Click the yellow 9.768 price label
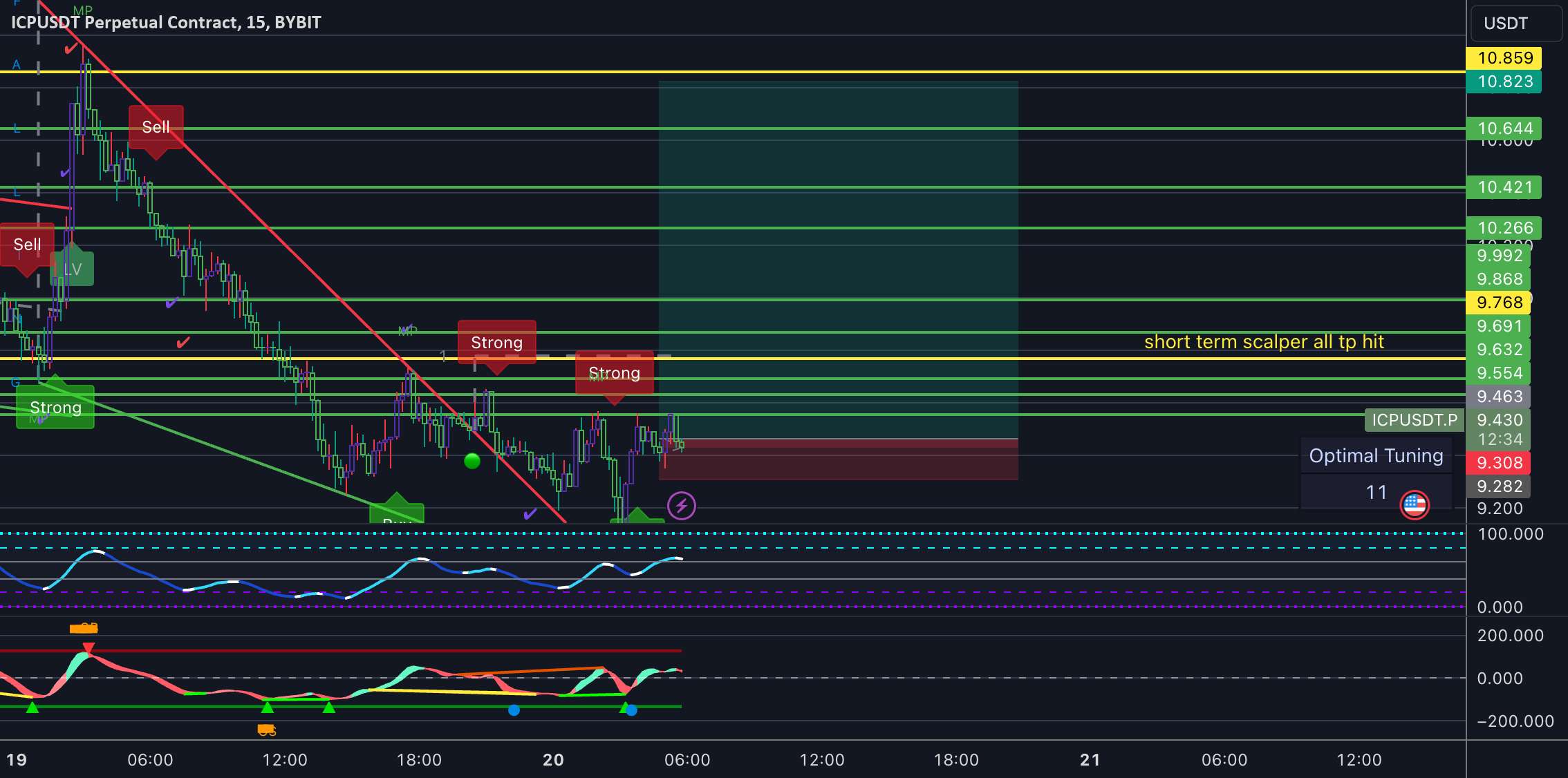The width and height of the screenshot is (1568, 778). [x=1499, y=303]
